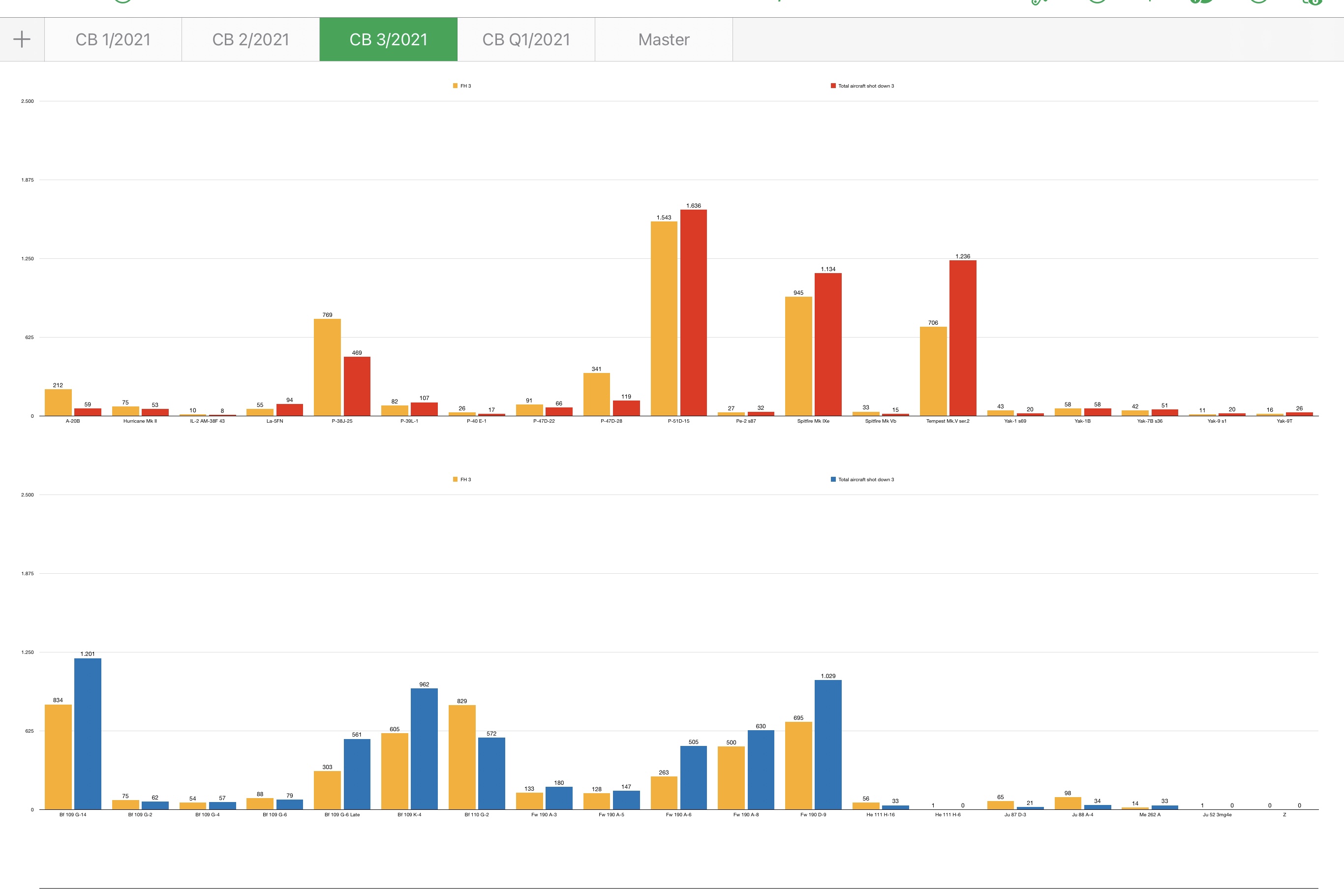Viewport: 1344px width, 896px height.
Task: Select the blue Fw 190 D-9 bar labeled 1.029
Action: click(827, 744)
